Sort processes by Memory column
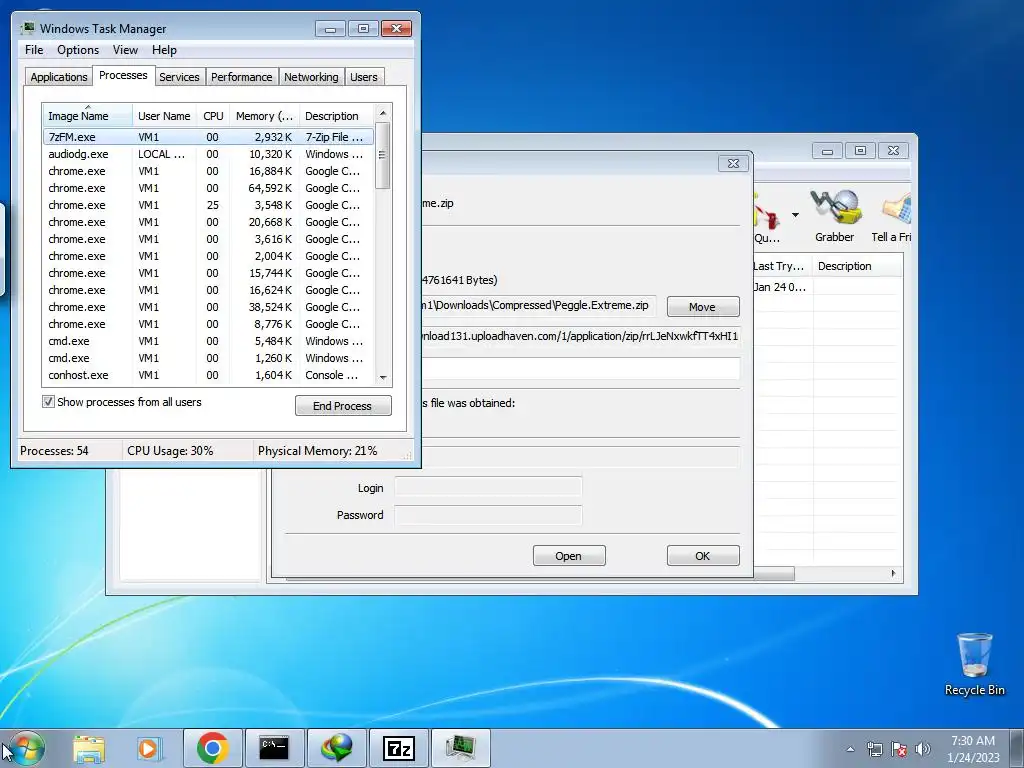This screenshot has width=1024, height=768. pos(264,116)
